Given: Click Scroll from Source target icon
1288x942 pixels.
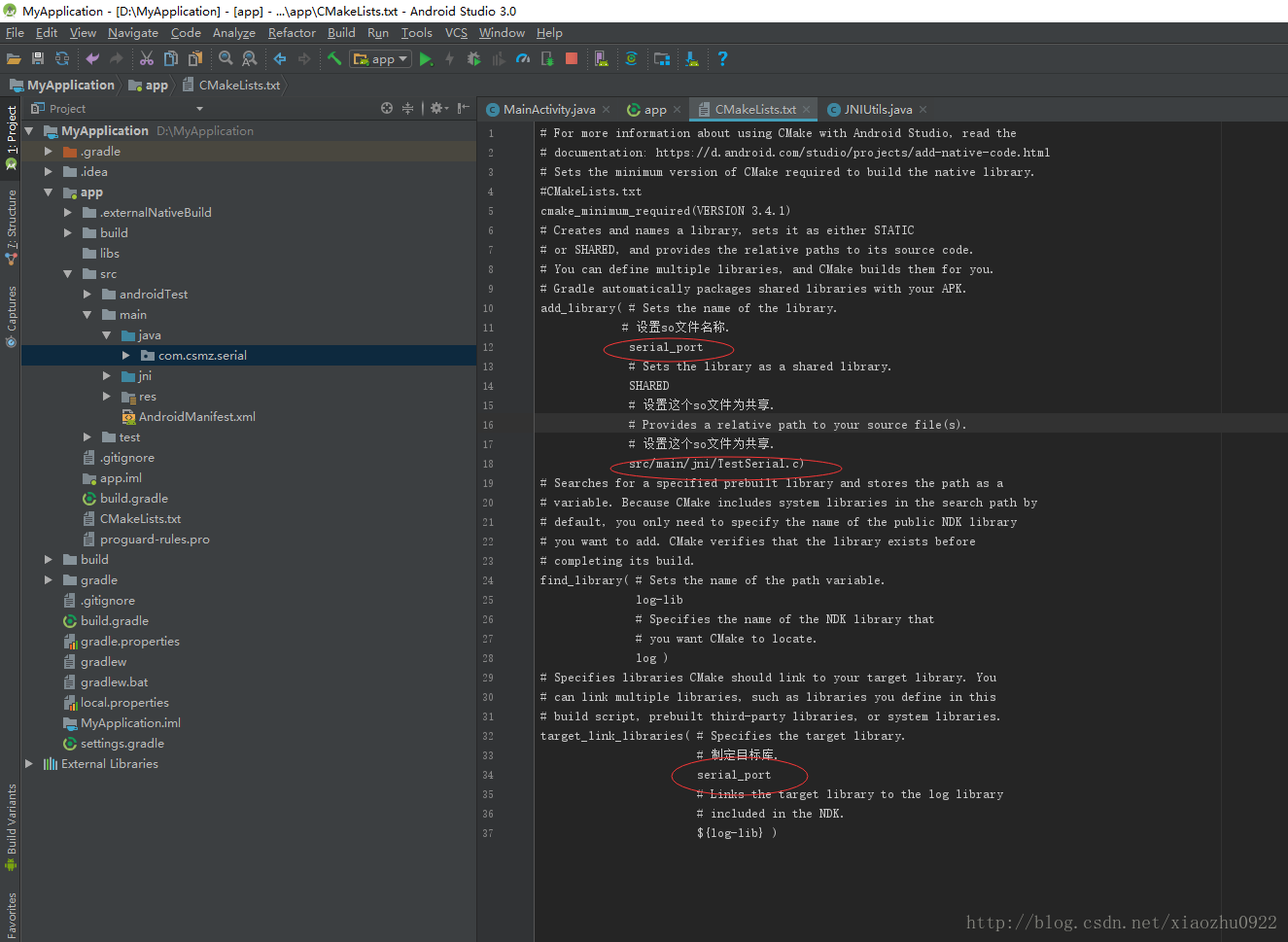Looking at the screenshot, I should click(x=387, y=108).
